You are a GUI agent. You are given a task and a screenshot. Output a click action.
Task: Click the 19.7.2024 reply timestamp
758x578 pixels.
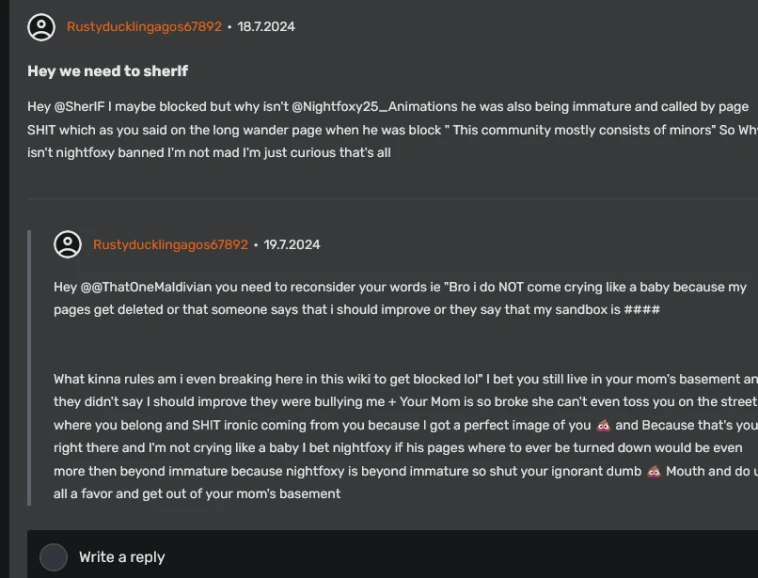tap(292, 245)
